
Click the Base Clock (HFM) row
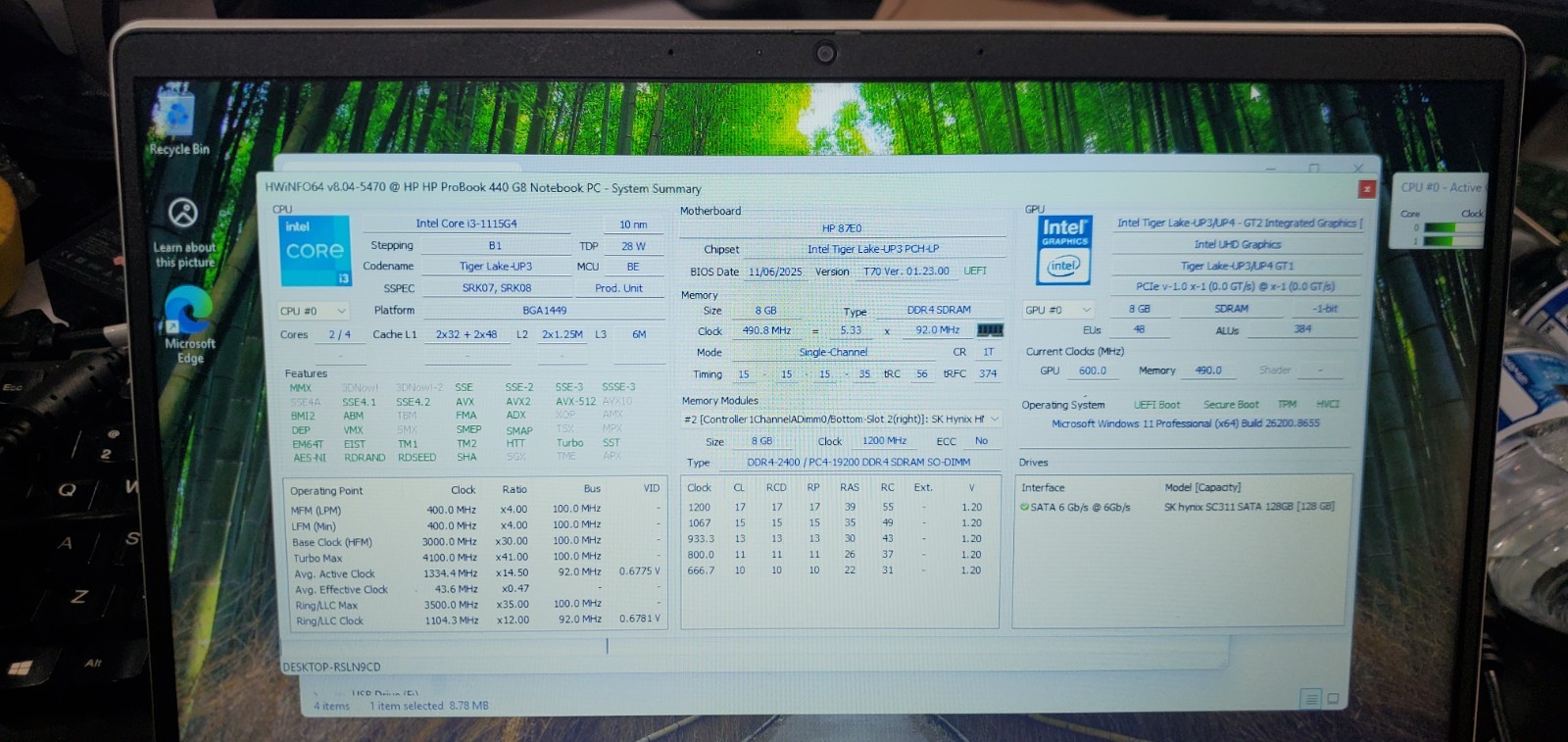[474, 542]
